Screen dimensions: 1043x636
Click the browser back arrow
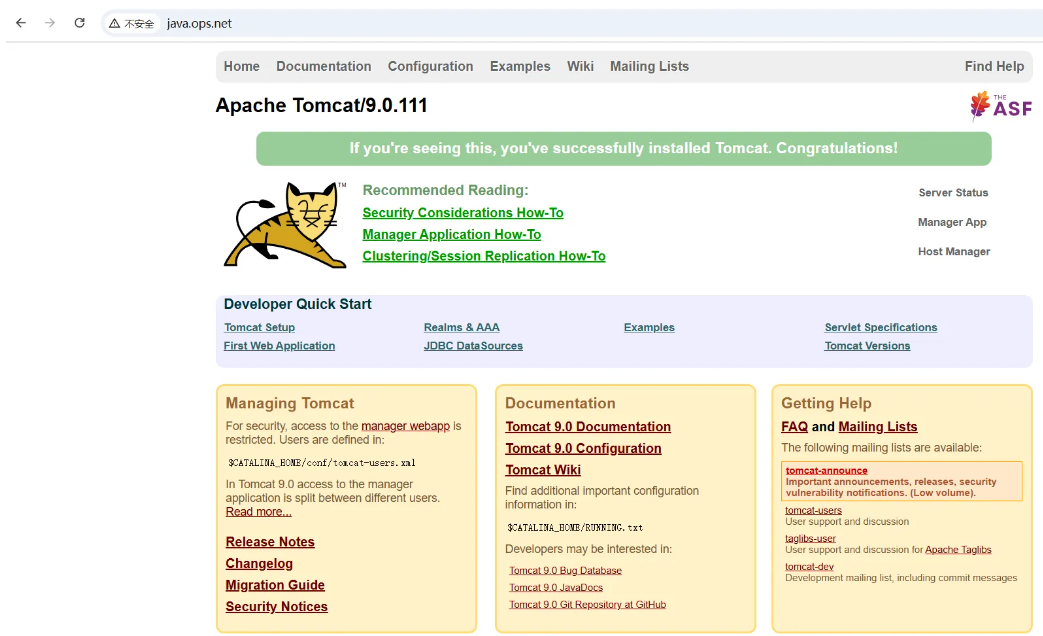click(20, 23)
